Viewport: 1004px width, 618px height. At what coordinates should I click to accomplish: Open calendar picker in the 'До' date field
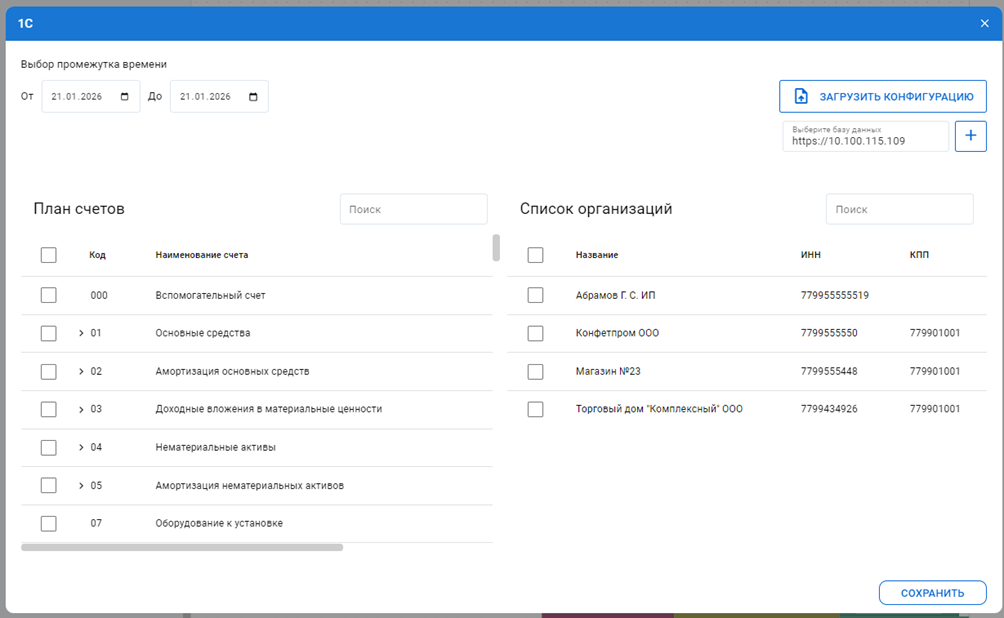point(253,97)
